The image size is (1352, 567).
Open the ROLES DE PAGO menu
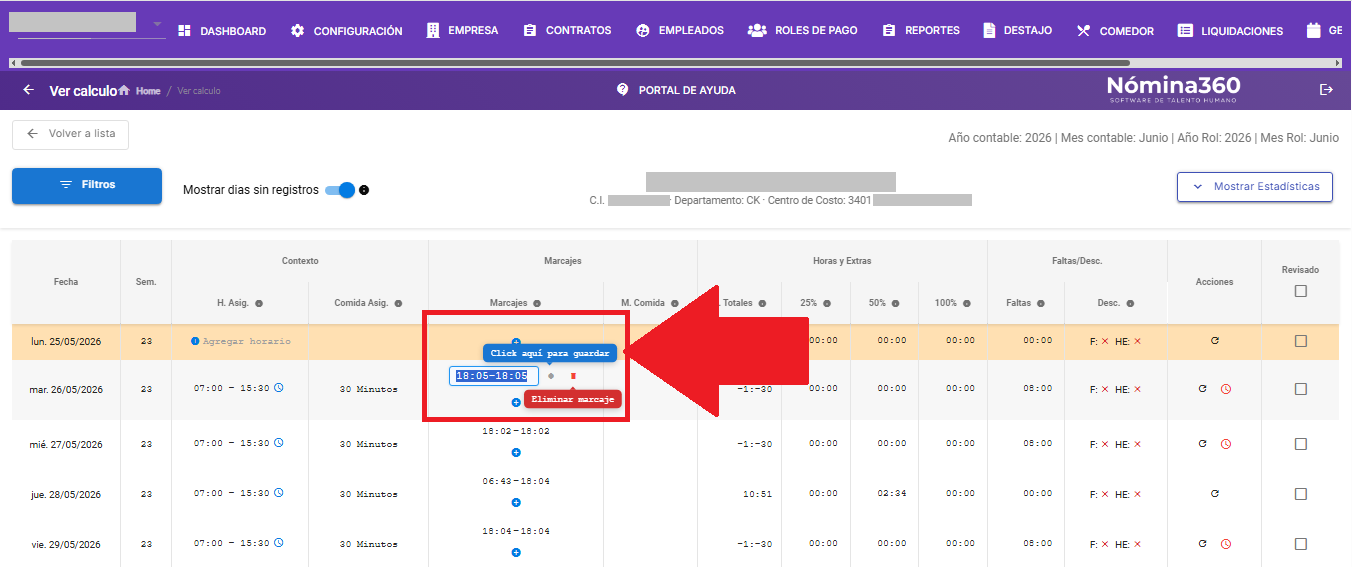coord(802,31)
